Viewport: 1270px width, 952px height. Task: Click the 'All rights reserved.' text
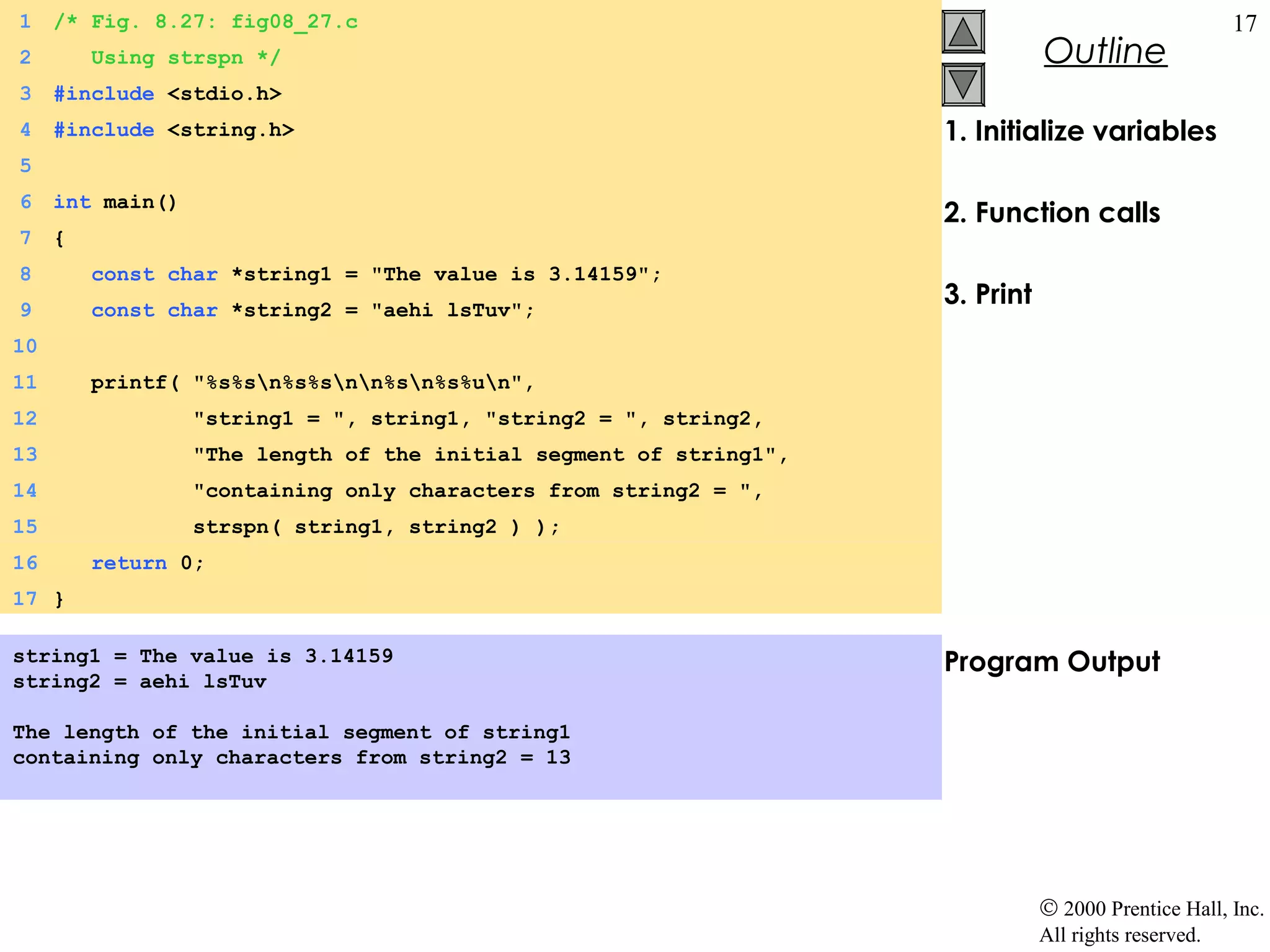click(x=1120, y=935)
